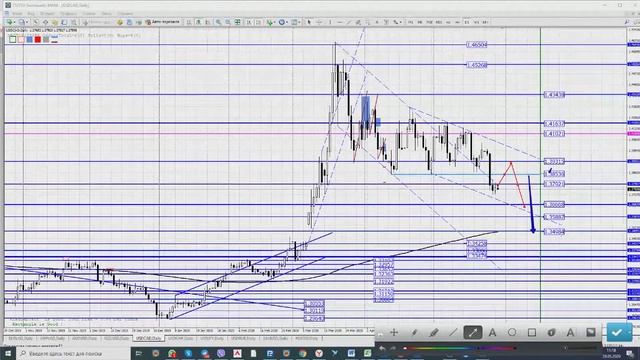Viewport: 640px width, 360px height.
Task: Open the templates dropdown
Action: [296, 22]
